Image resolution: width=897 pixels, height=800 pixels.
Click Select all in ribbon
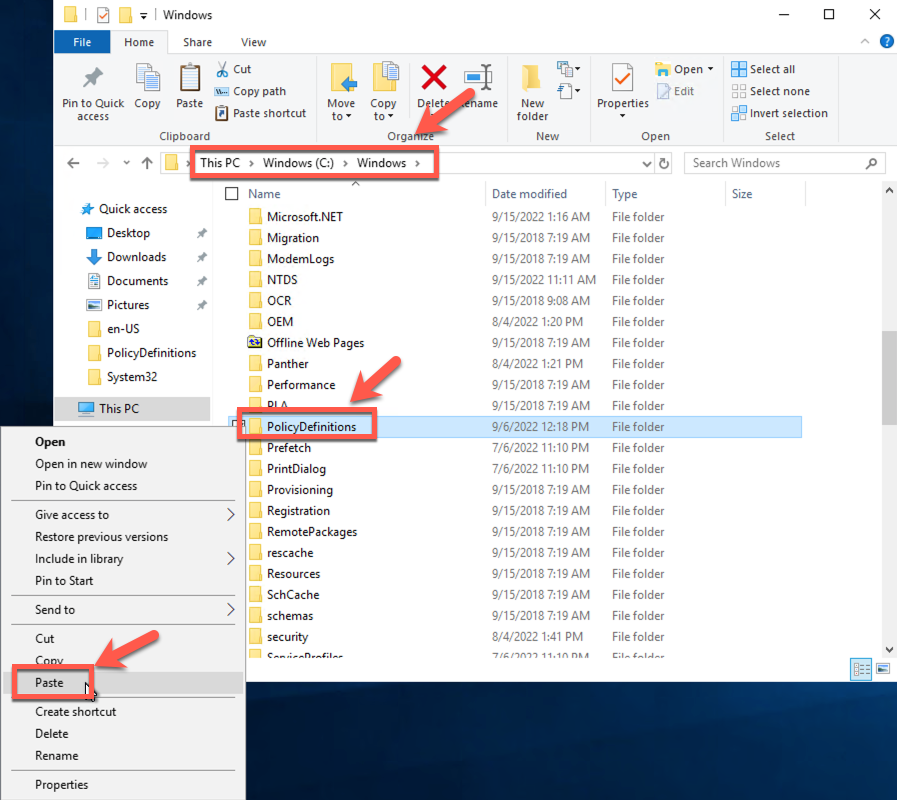click(x=763, y=69)
